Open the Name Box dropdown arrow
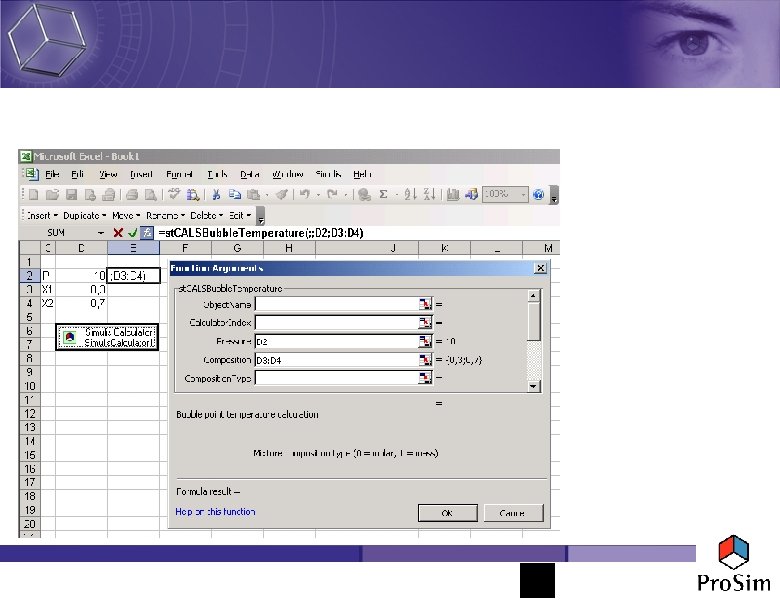The width and height of the screenshot is (780, 600). click(101, 233)
